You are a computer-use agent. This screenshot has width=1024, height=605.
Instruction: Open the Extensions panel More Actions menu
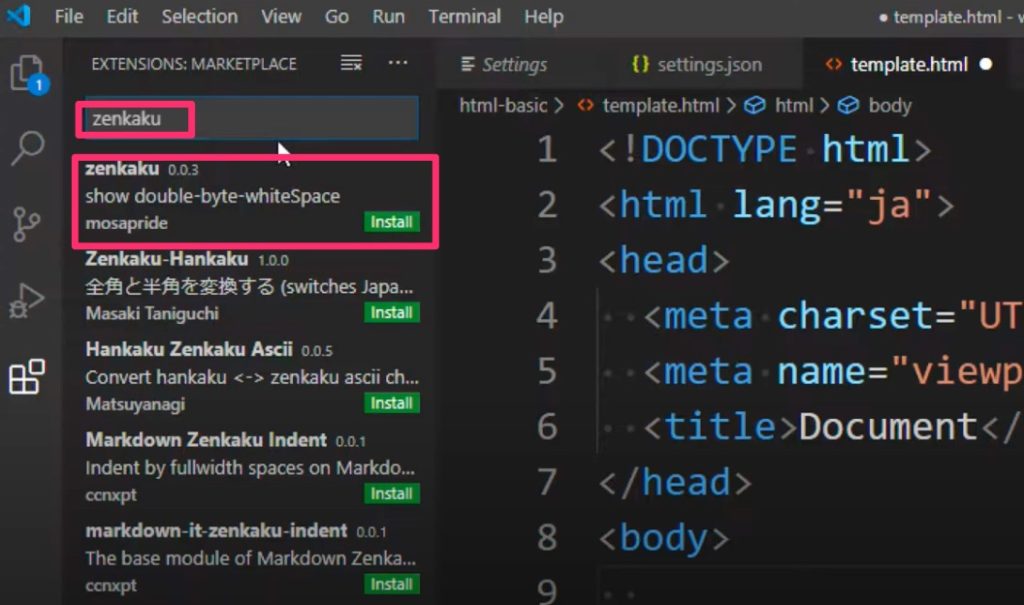397,62
